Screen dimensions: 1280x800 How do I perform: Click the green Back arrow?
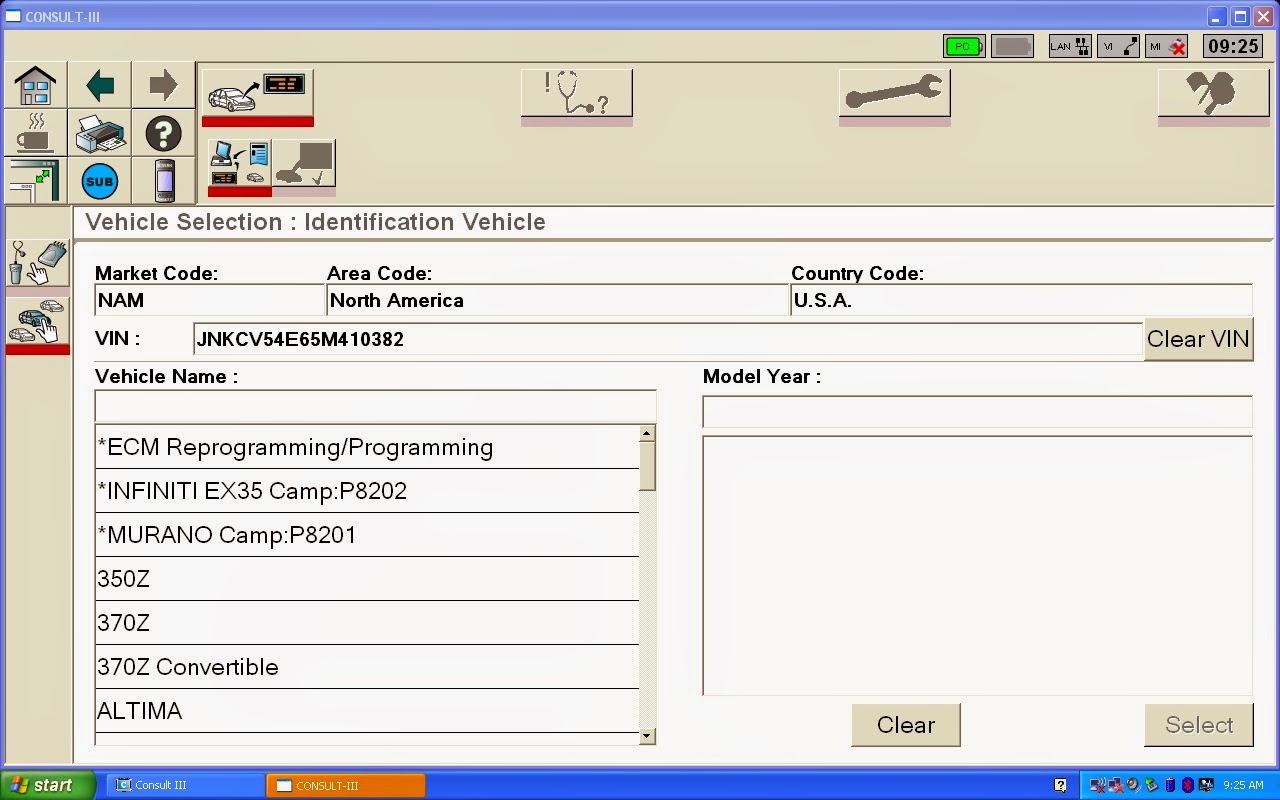click(99, 85)
